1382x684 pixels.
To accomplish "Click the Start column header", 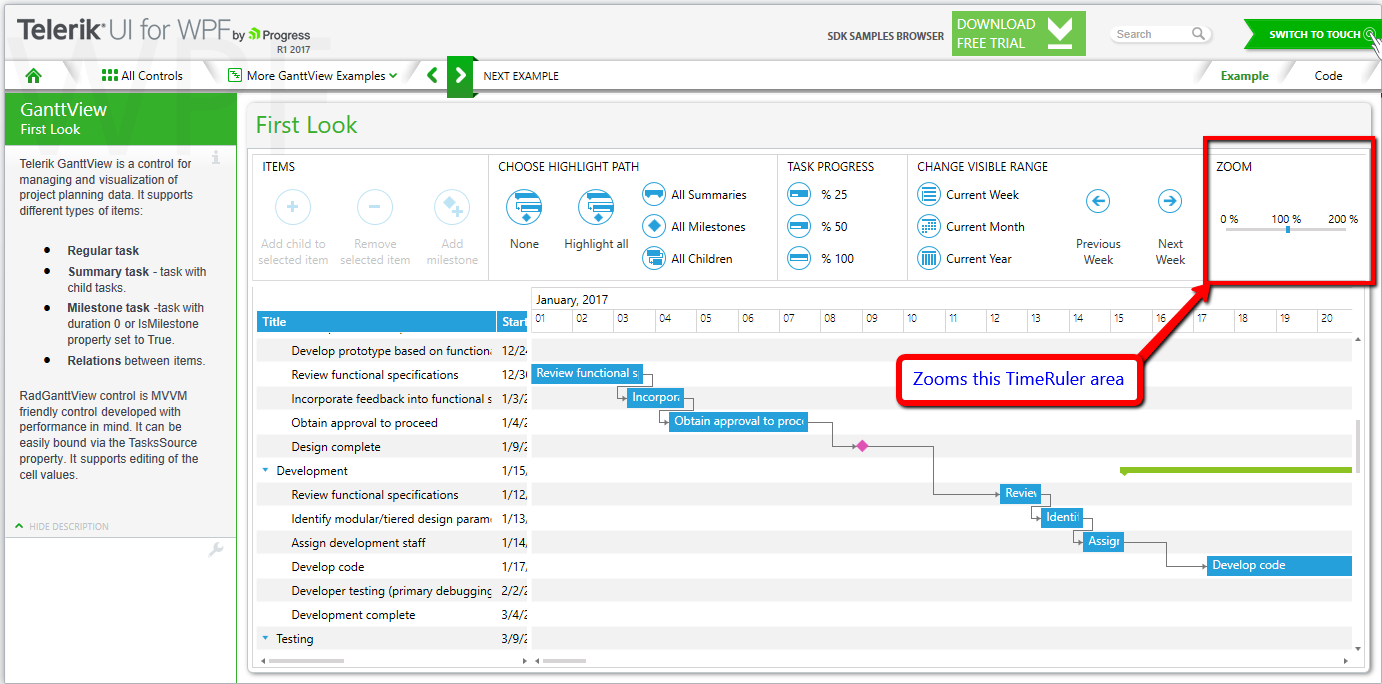I will [x=514, y=322].
